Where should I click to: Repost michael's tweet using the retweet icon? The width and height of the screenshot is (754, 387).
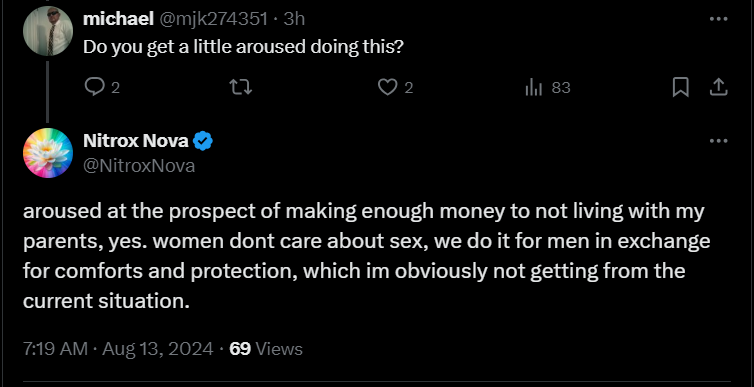[x=240, y=87]
